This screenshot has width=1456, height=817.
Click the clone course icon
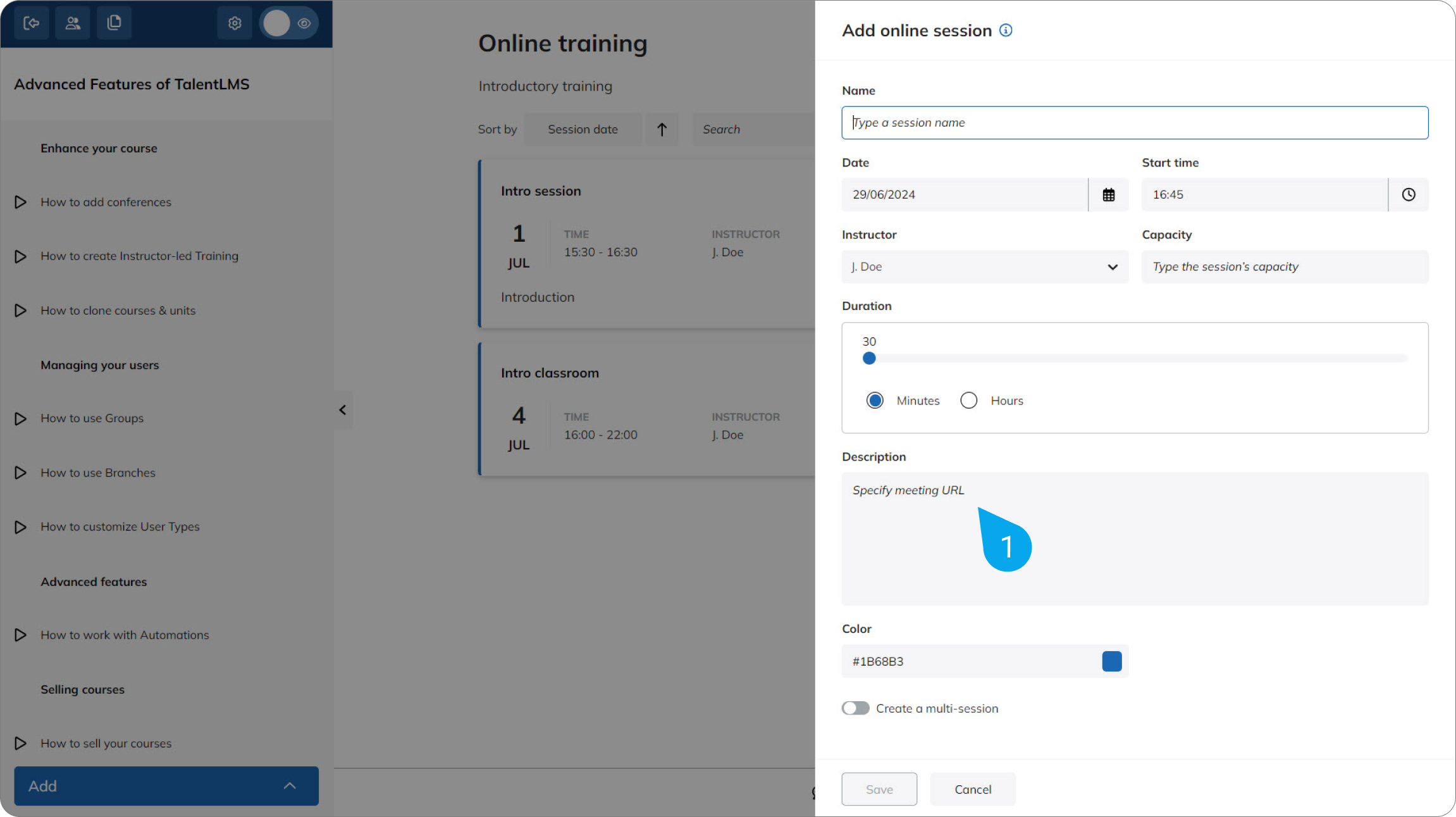(114, 23)
